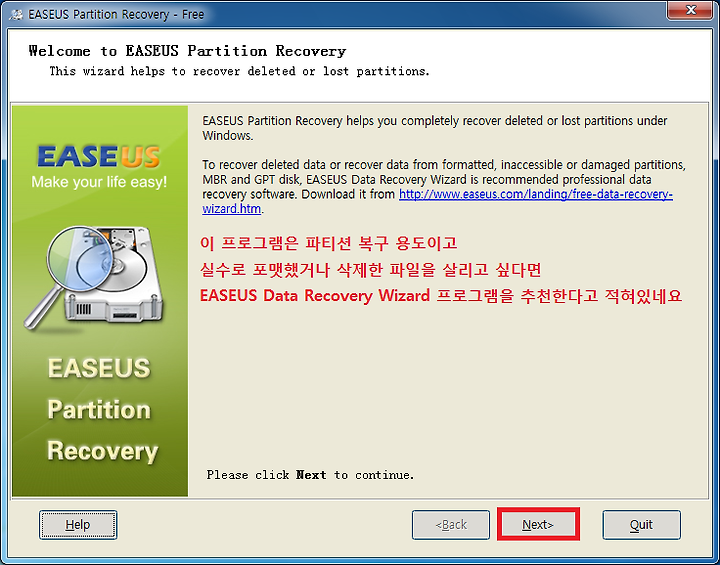
Task: Click the EASEUS logo in the green sidebar
Action: click(98, 156)
